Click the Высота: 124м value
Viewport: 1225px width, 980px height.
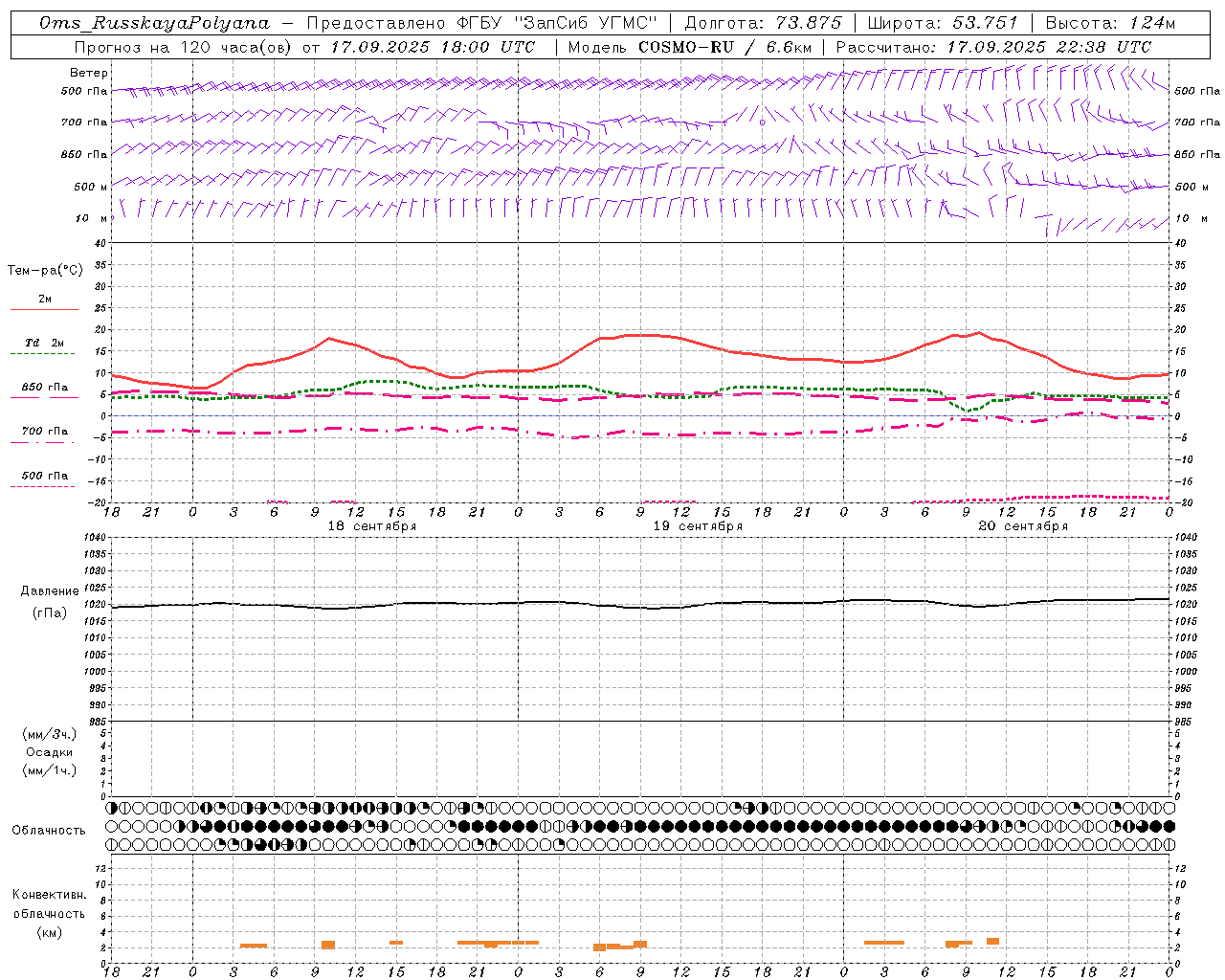point(1110,23)
